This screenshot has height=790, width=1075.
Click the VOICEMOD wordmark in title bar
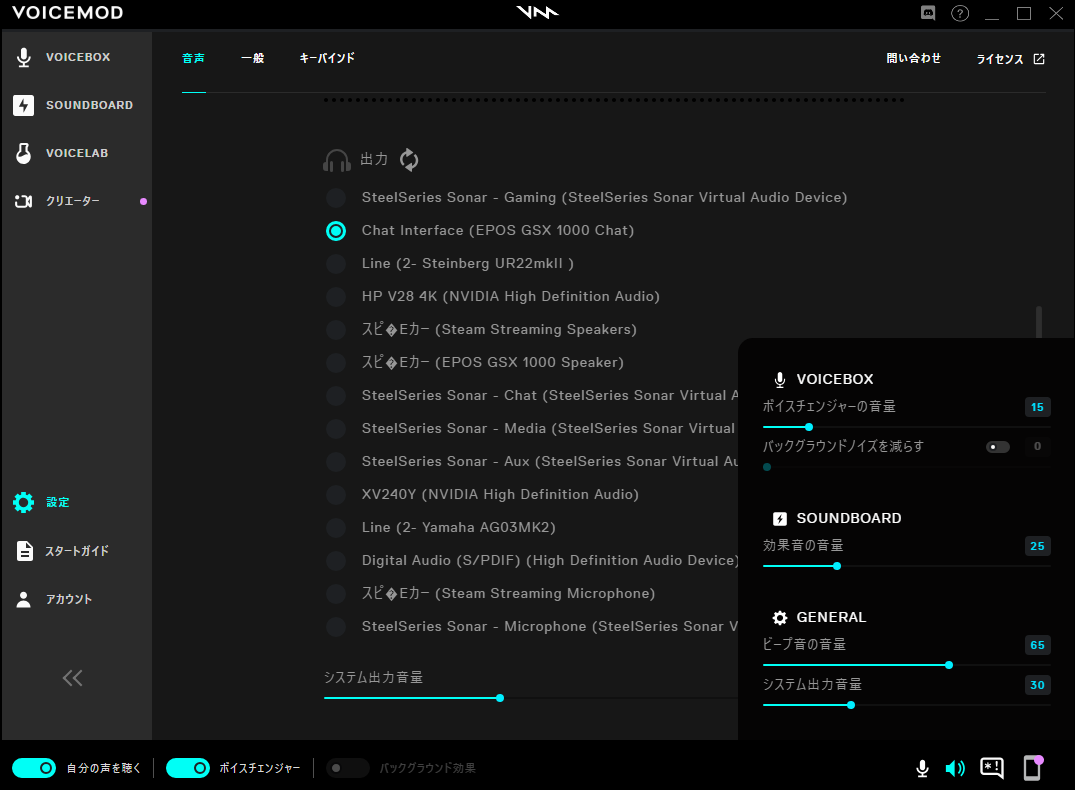(67, 13)
